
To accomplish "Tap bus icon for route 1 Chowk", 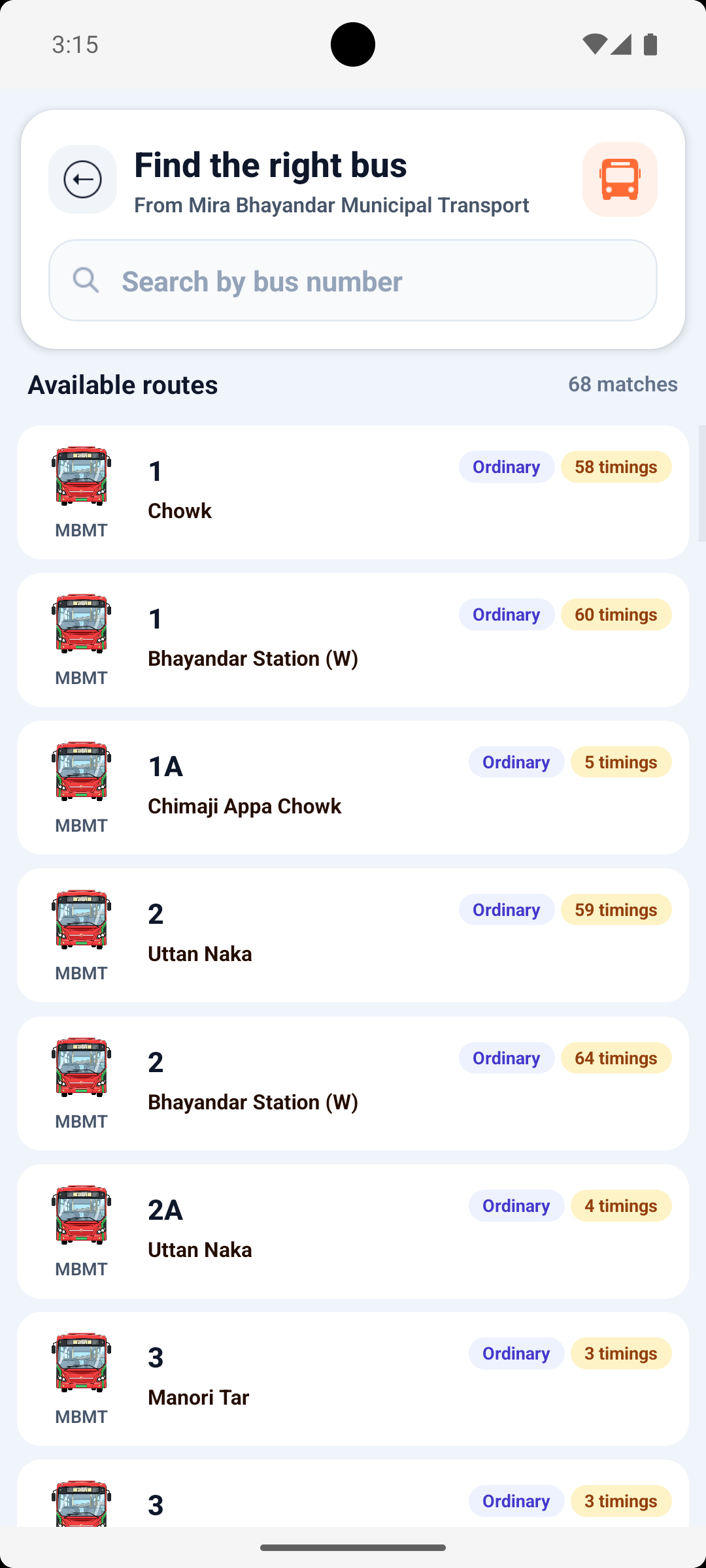I will coord(81,476).
